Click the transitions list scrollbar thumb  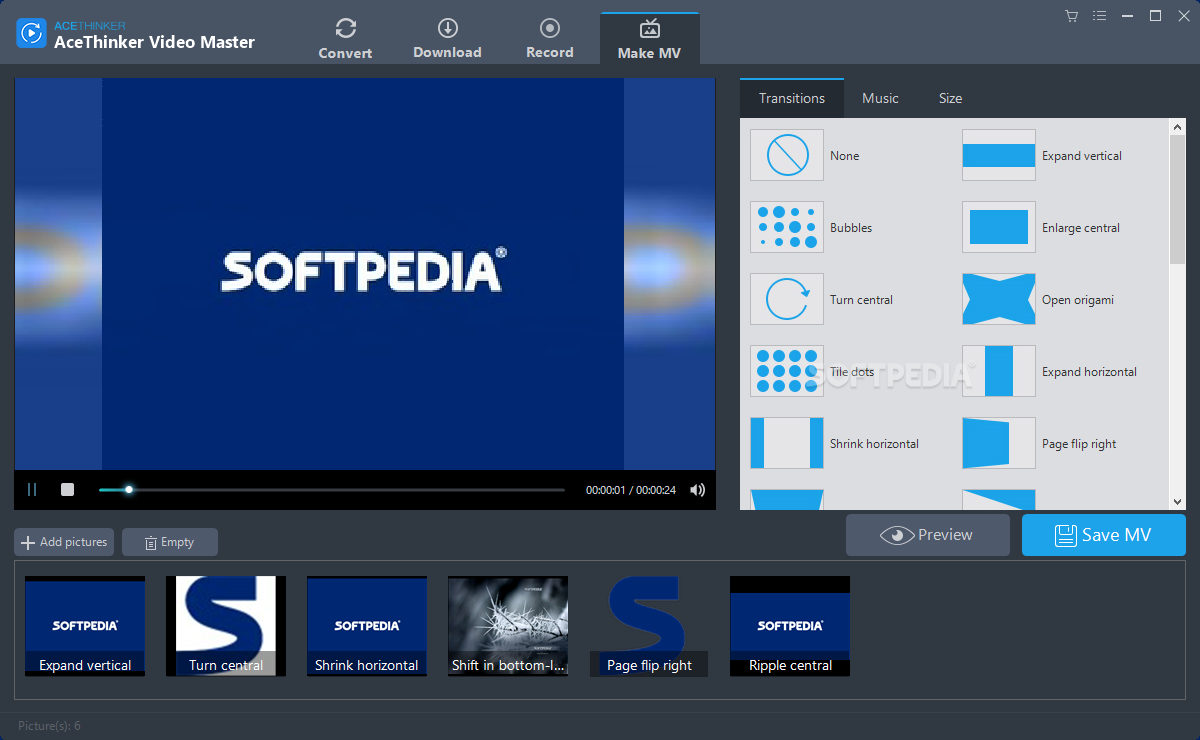(x=1177, y=200)
